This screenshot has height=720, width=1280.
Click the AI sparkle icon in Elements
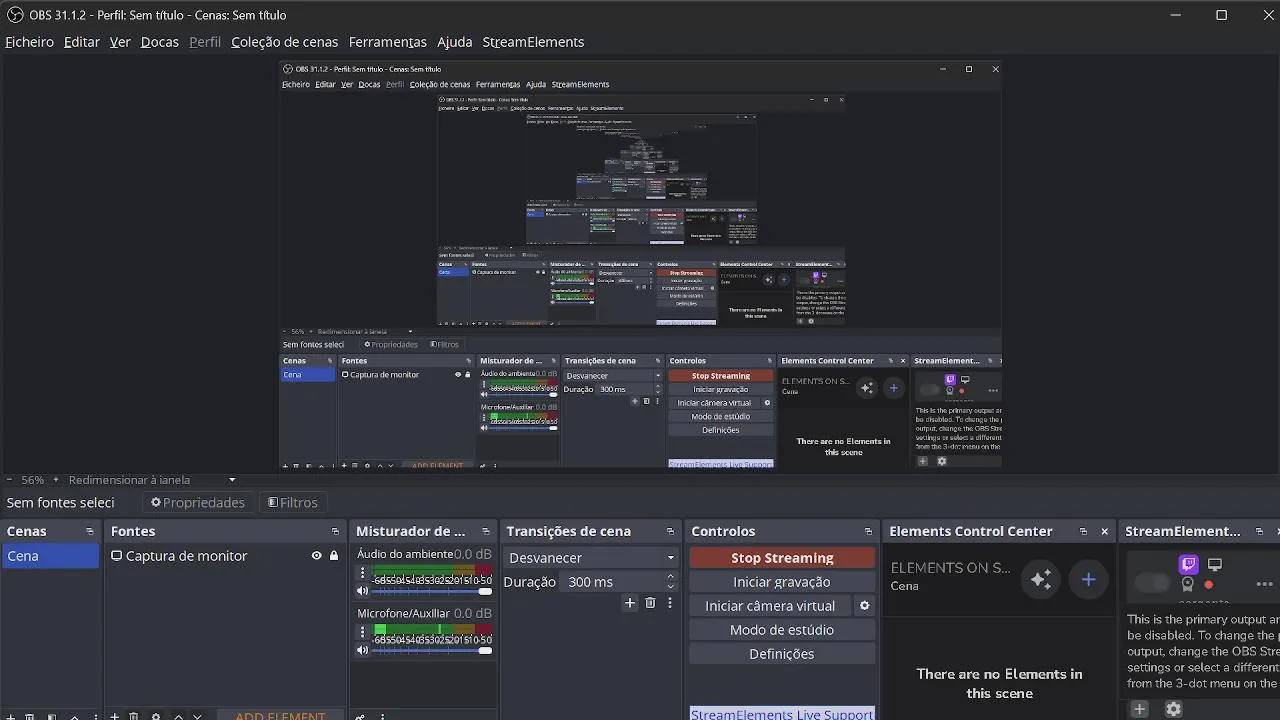tap(1041, 579)
